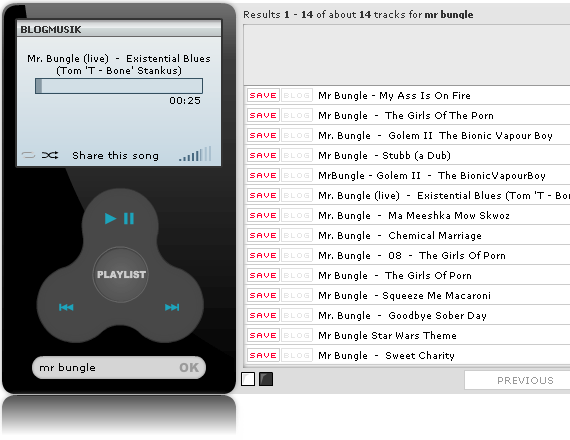Click the play/pause button on the player
The image size is (570, 440).
coord(120,219)
